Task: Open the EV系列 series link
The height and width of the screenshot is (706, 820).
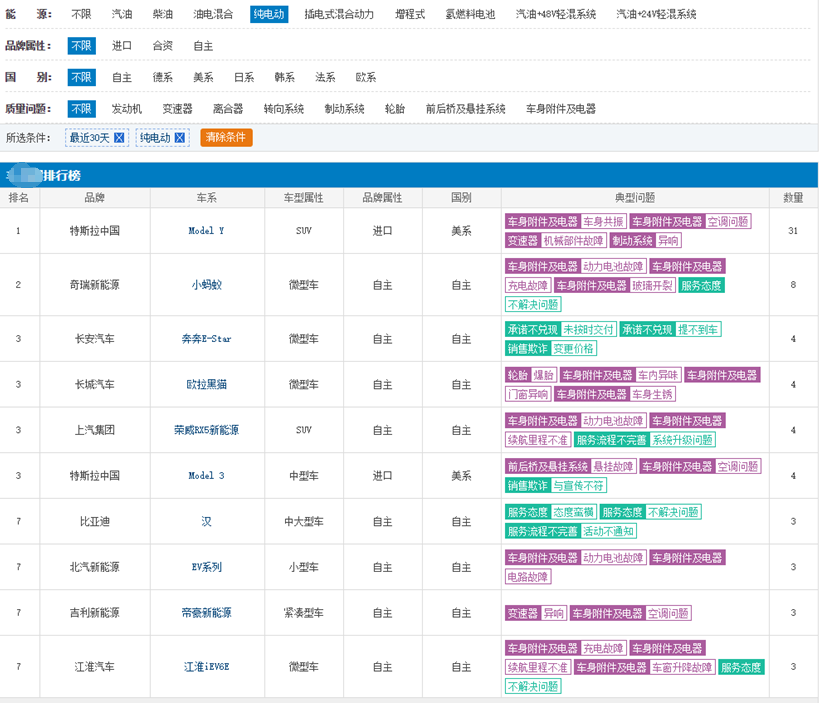Action: (207, 567)
